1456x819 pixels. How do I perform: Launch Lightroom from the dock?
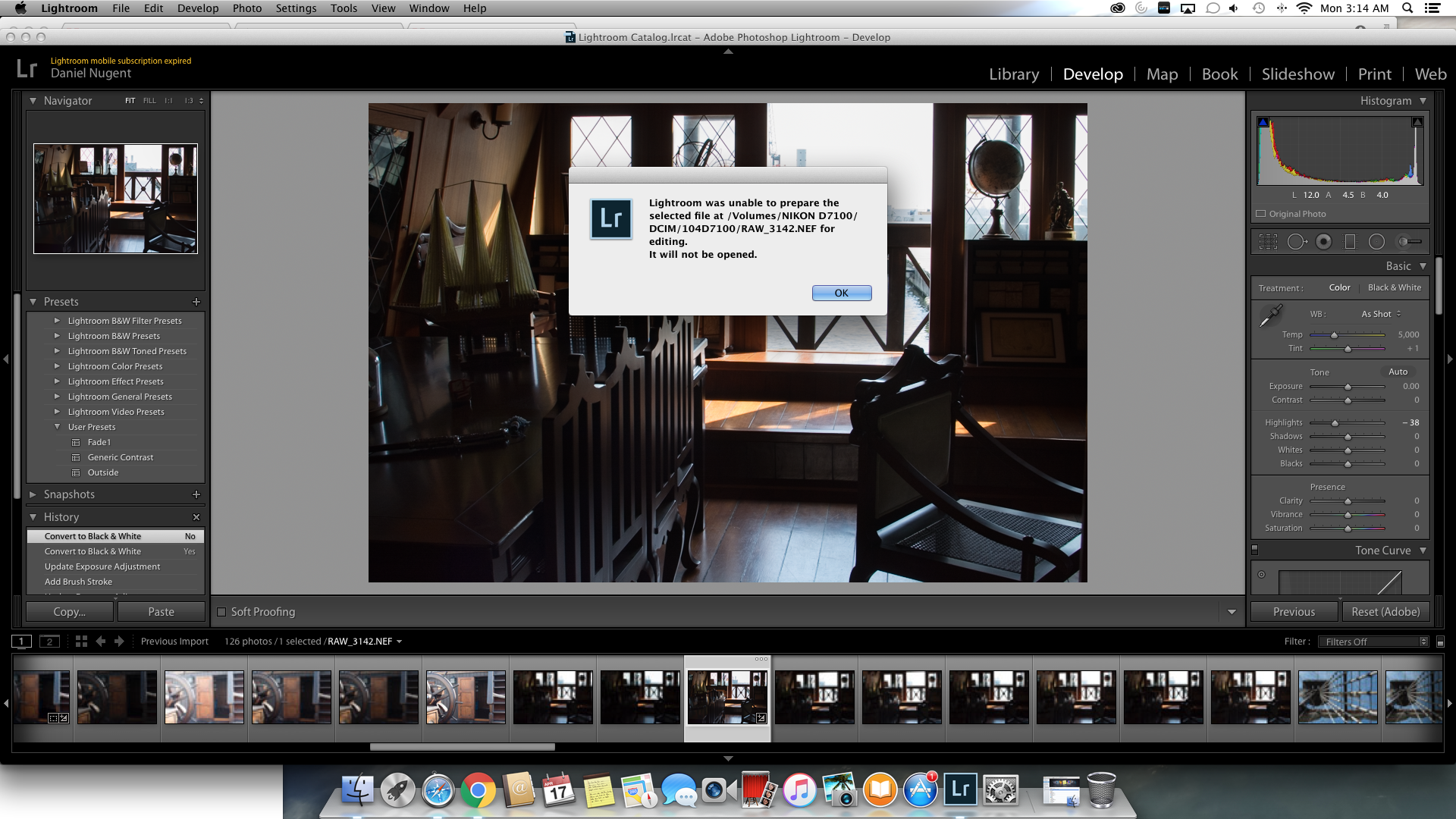(x=960, y=789)
